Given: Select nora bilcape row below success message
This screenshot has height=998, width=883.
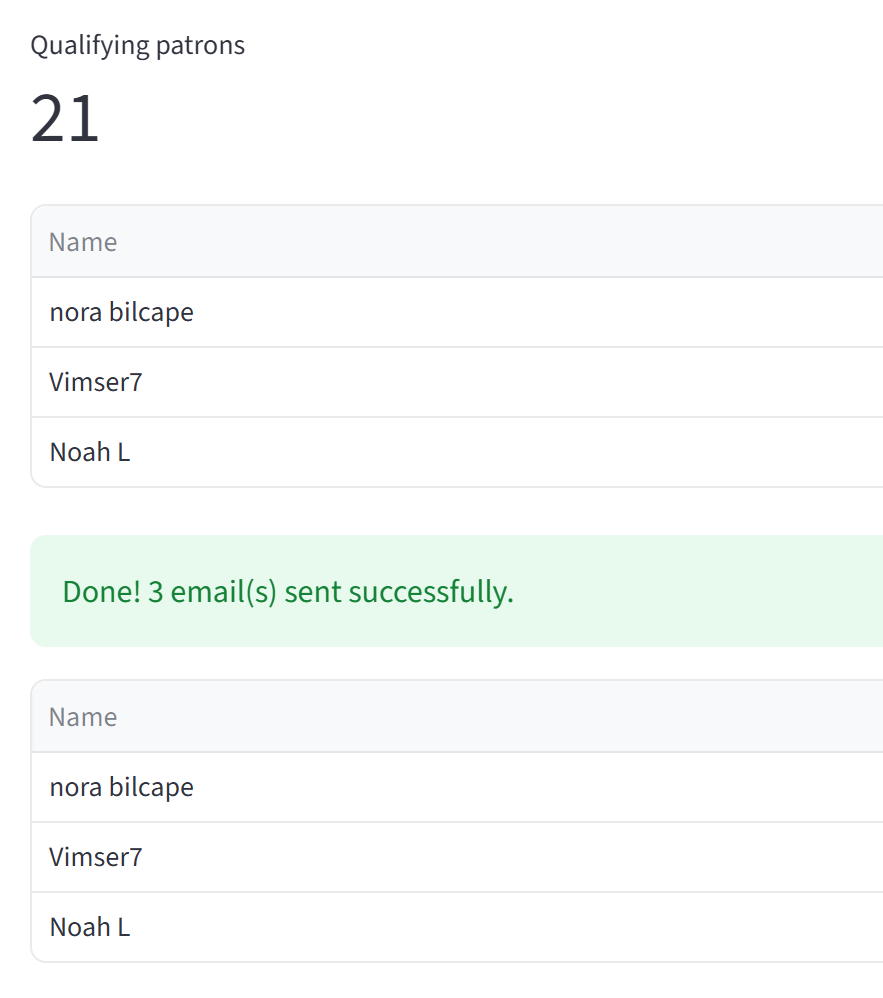Looking at the screenshot, I should tap(457, 787).
